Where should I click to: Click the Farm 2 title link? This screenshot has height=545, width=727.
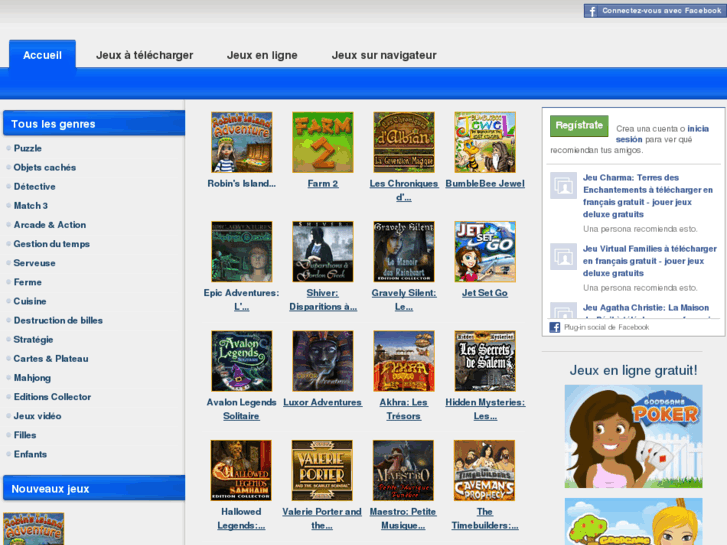323,184
